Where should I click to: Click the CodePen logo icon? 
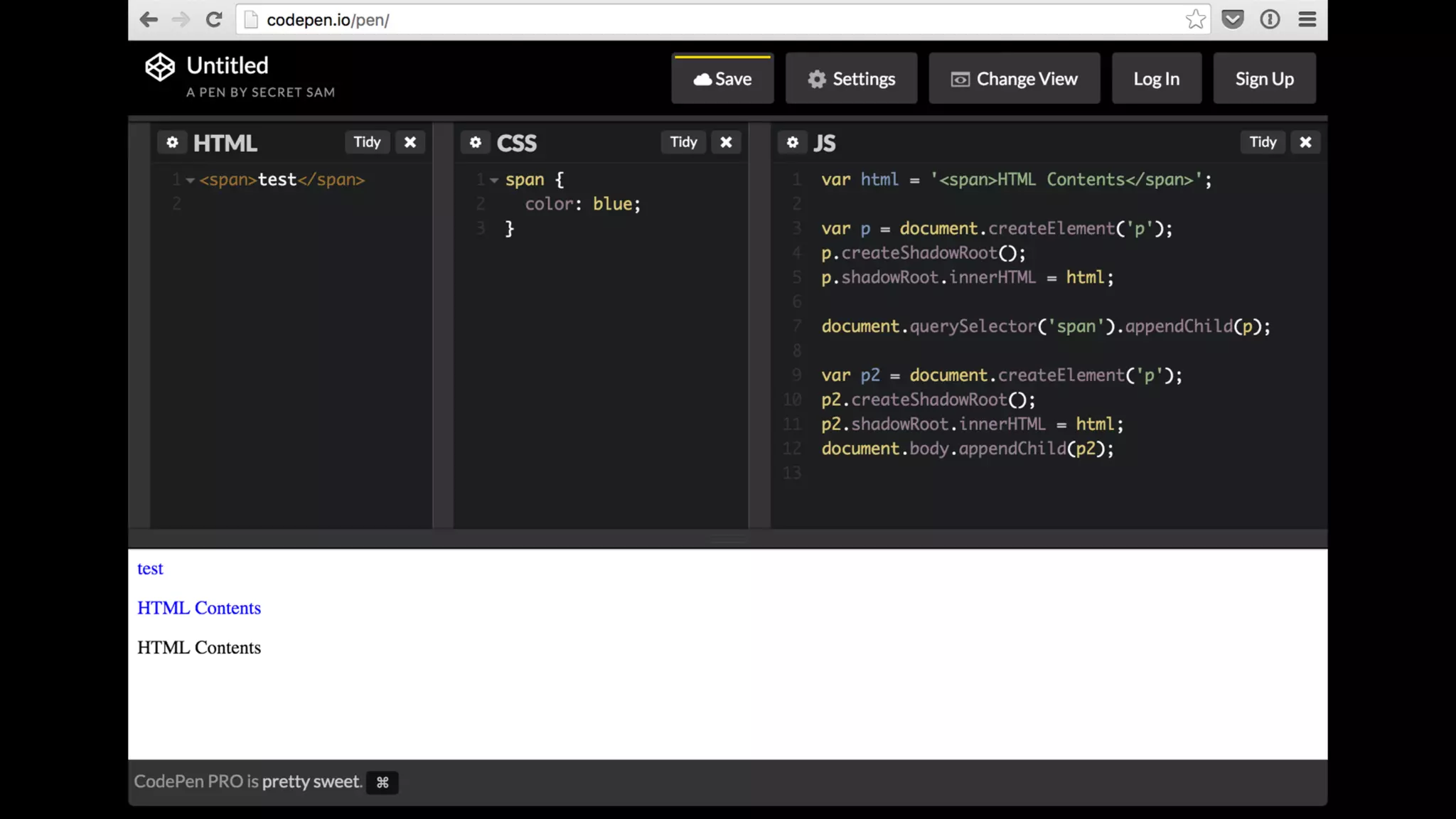160,68
